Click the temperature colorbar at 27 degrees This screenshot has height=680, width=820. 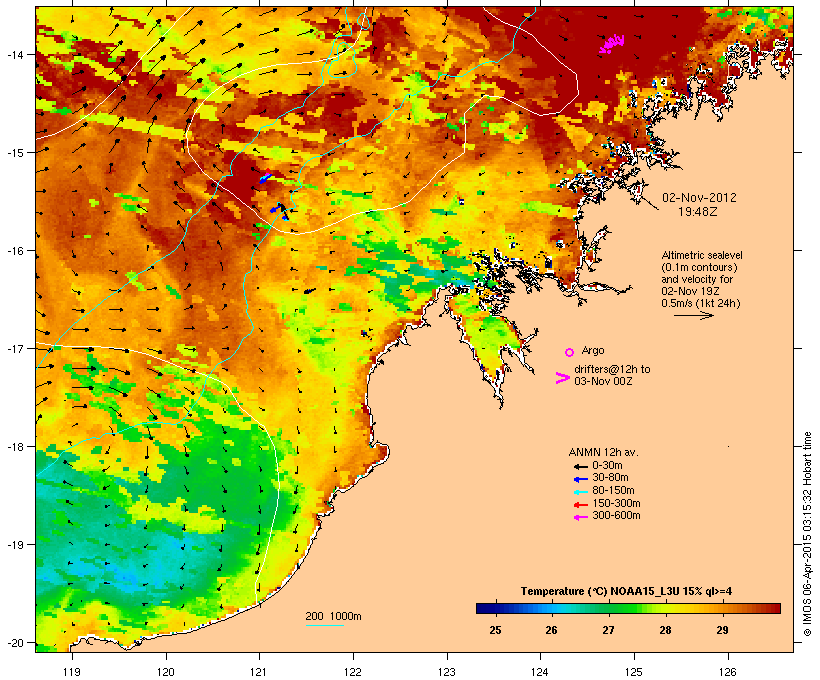click(609, 608)
